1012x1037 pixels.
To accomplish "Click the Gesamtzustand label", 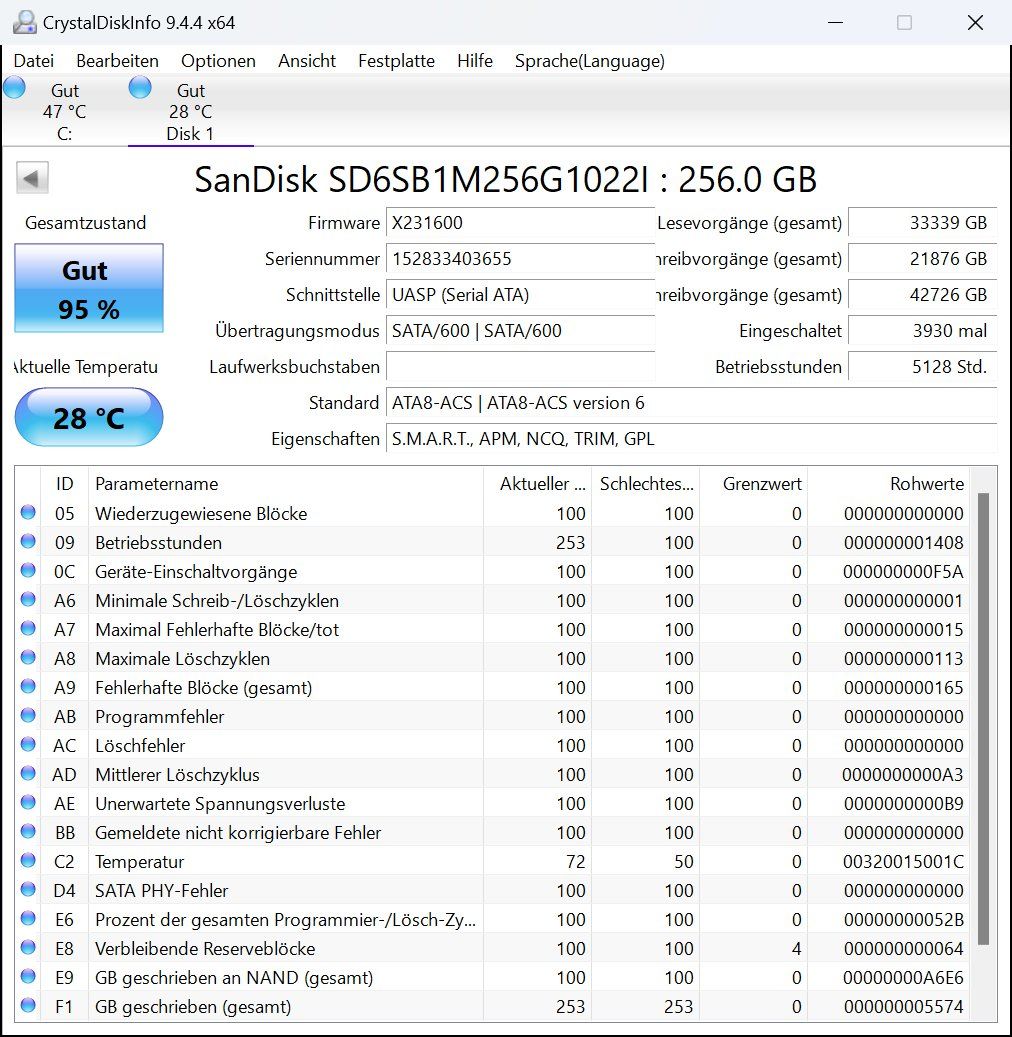I will coord(85,223).
